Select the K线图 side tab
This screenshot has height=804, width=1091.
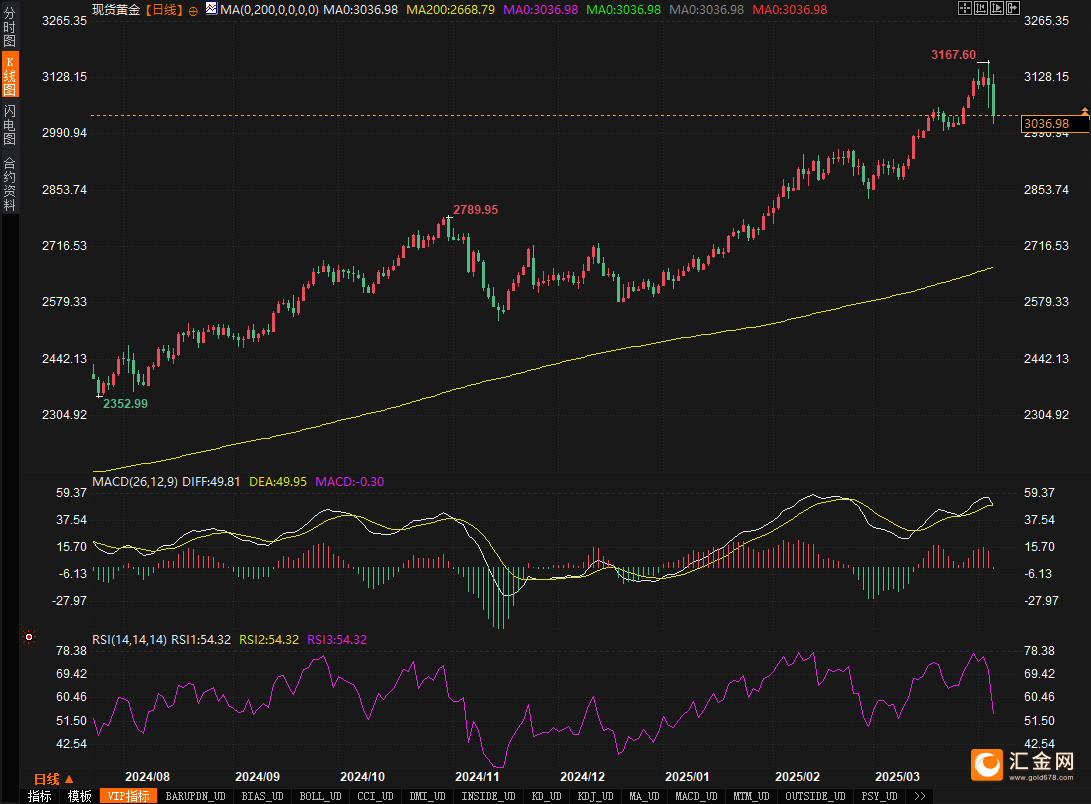click(x=10, y=76)
